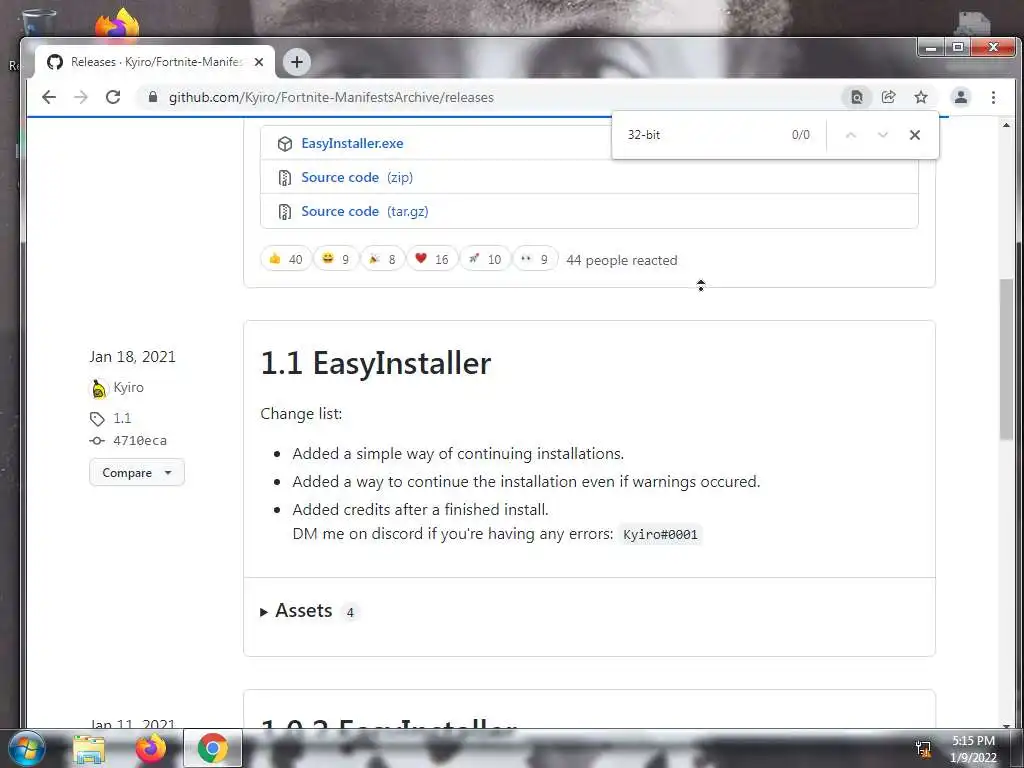Click the browser back arrow
The height and width of the screenshot is (768, 1024).
[x=49, y=97]
